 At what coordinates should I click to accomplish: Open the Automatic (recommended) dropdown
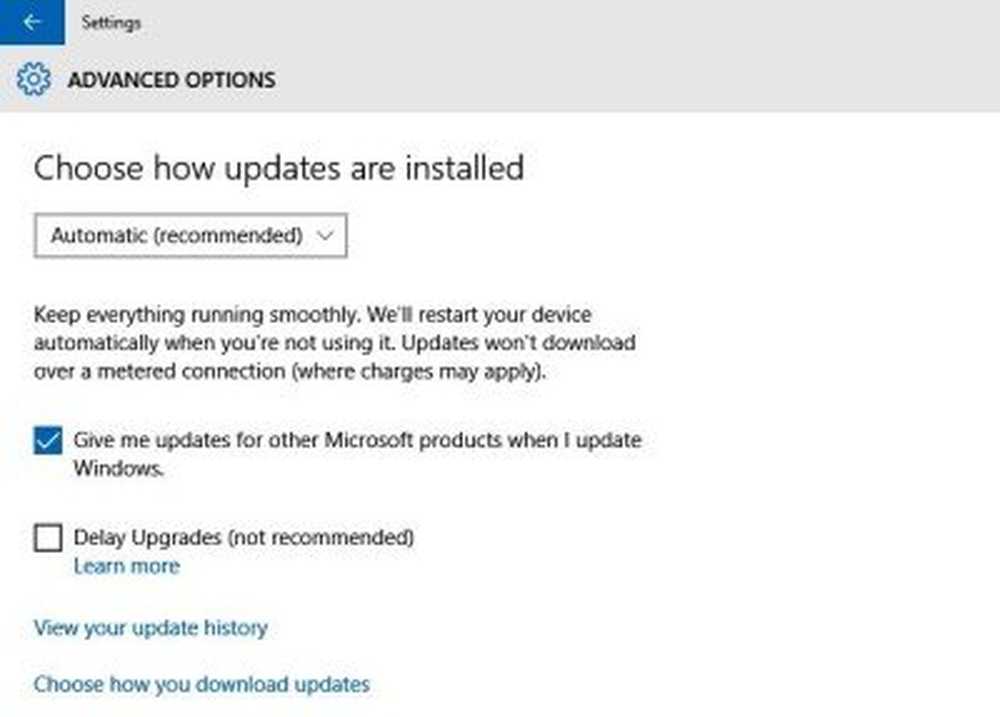click(190, 236)
